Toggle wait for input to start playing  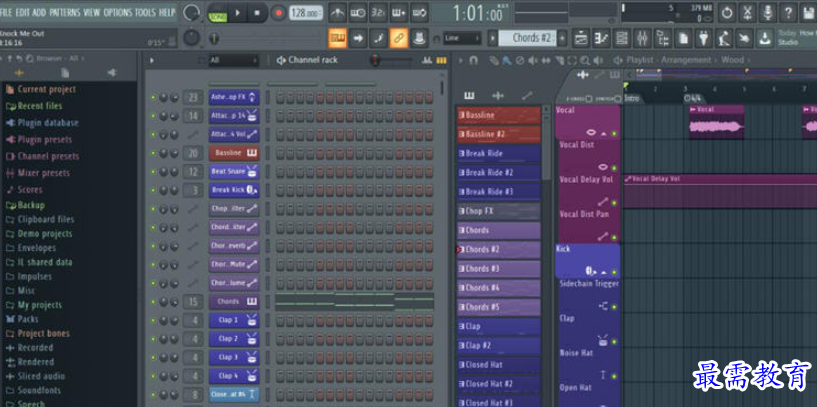[358, 13]
